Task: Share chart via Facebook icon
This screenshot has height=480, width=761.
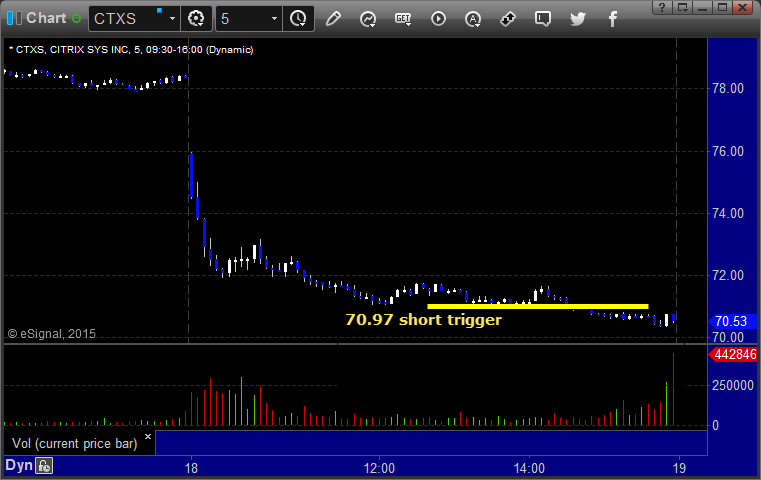Action: 613,19
